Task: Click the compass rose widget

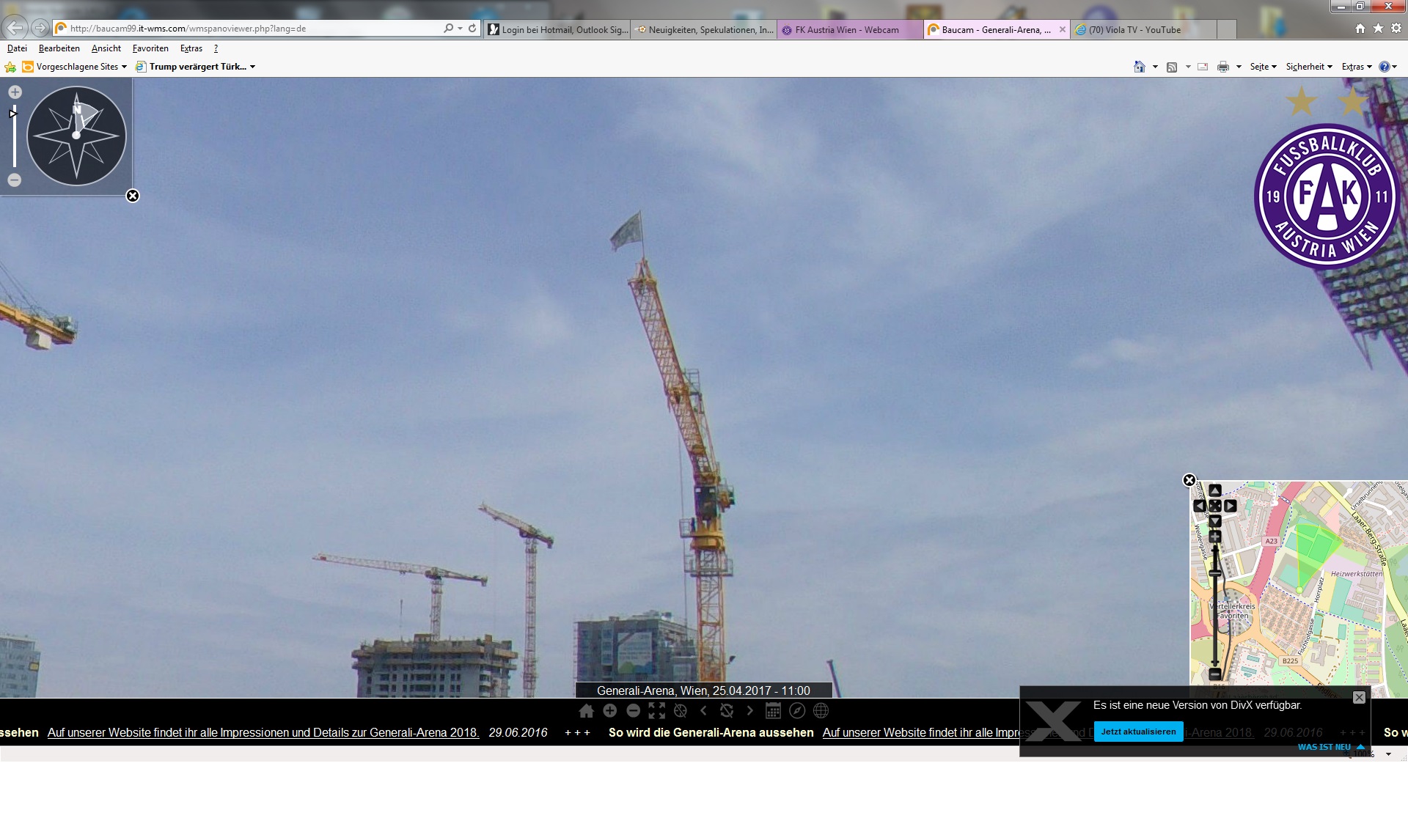Action: pos(76,136)
